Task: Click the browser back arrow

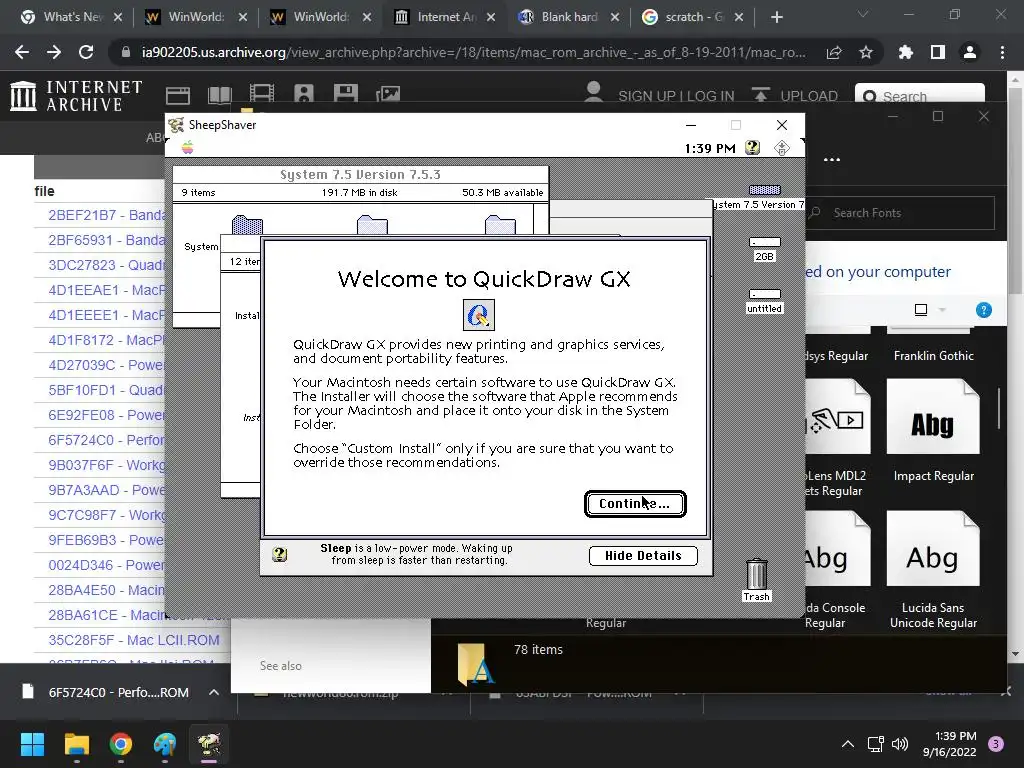Action: (22, 52)
